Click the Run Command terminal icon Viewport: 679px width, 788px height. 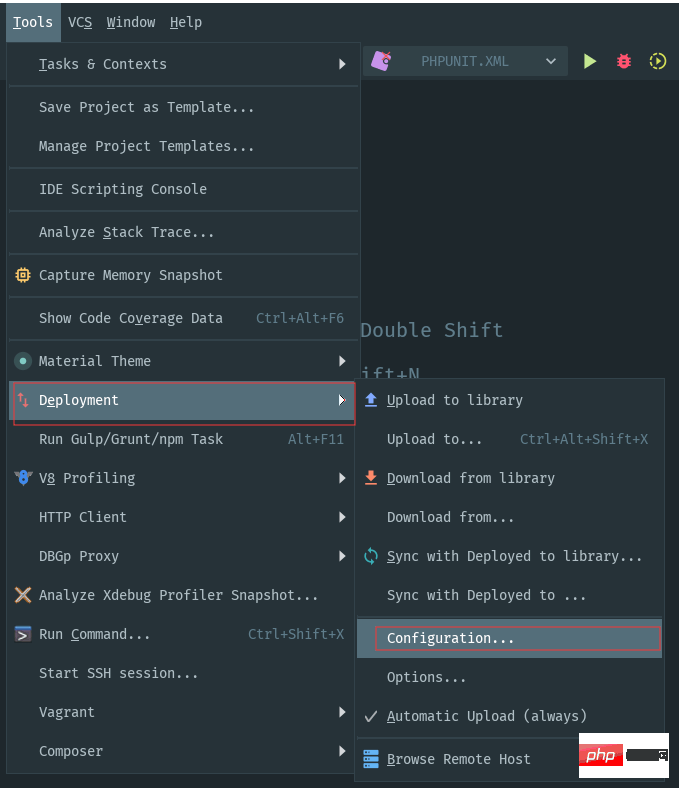coord(23,634)
